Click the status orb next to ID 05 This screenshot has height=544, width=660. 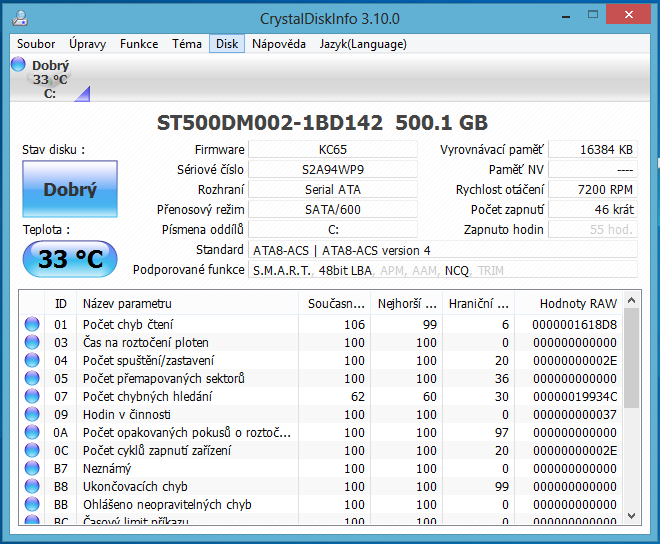tap(32, 378)
